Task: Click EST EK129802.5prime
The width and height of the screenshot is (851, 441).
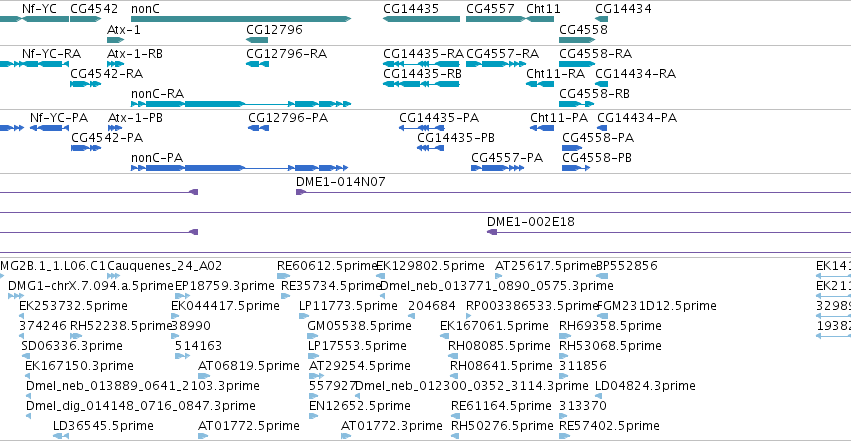Action: 378,276
